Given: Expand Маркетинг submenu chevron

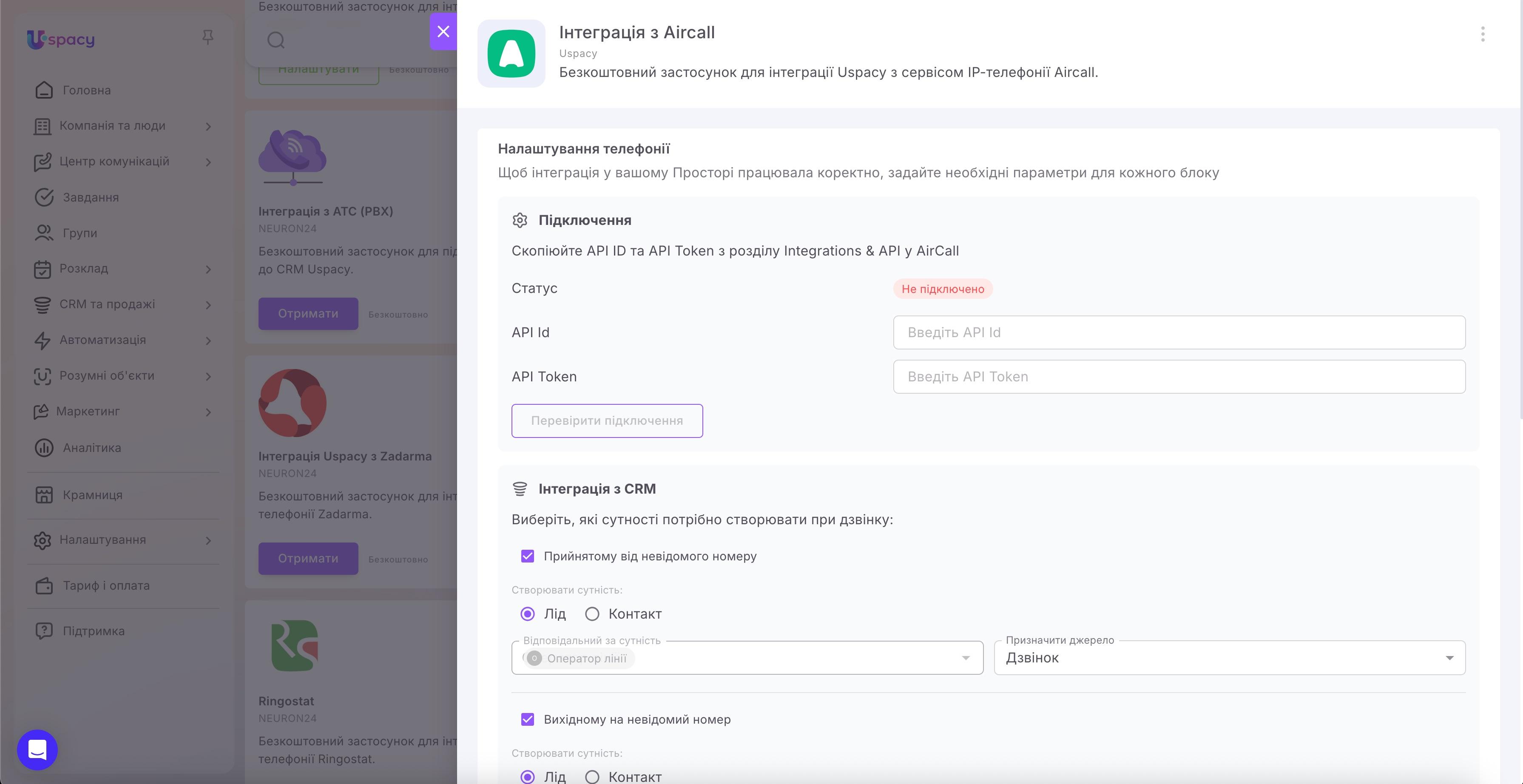Looking at the screenshot, I should click(208, 412).
